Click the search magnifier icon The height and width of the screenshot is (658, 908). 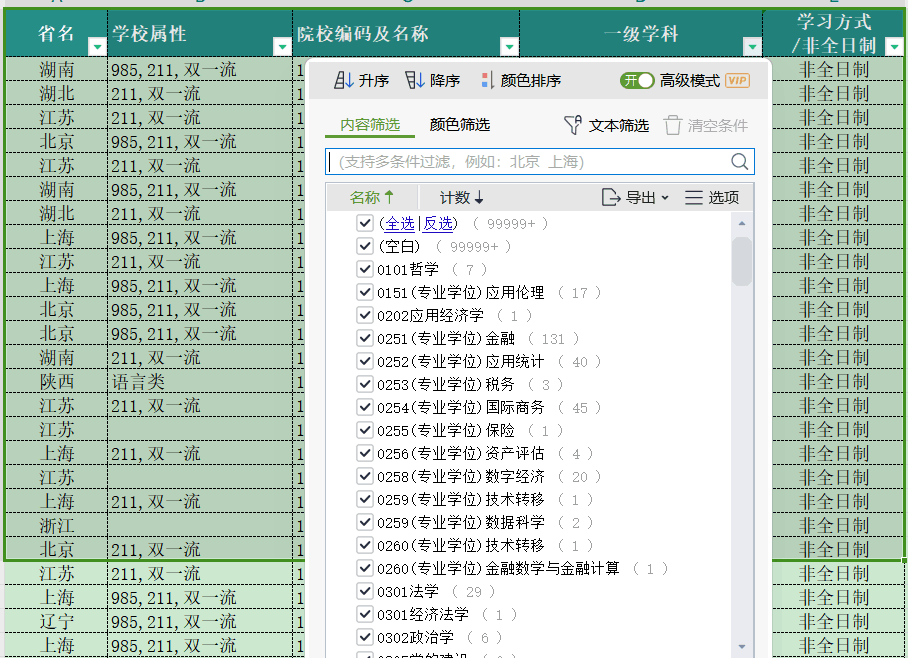tap(740, 161)
